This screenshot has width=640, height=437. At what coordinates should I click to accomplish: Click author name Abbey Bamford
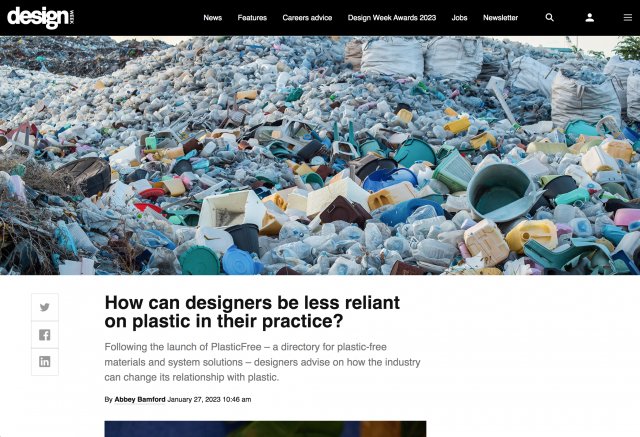pyautogui.click(x=139, y=399)
